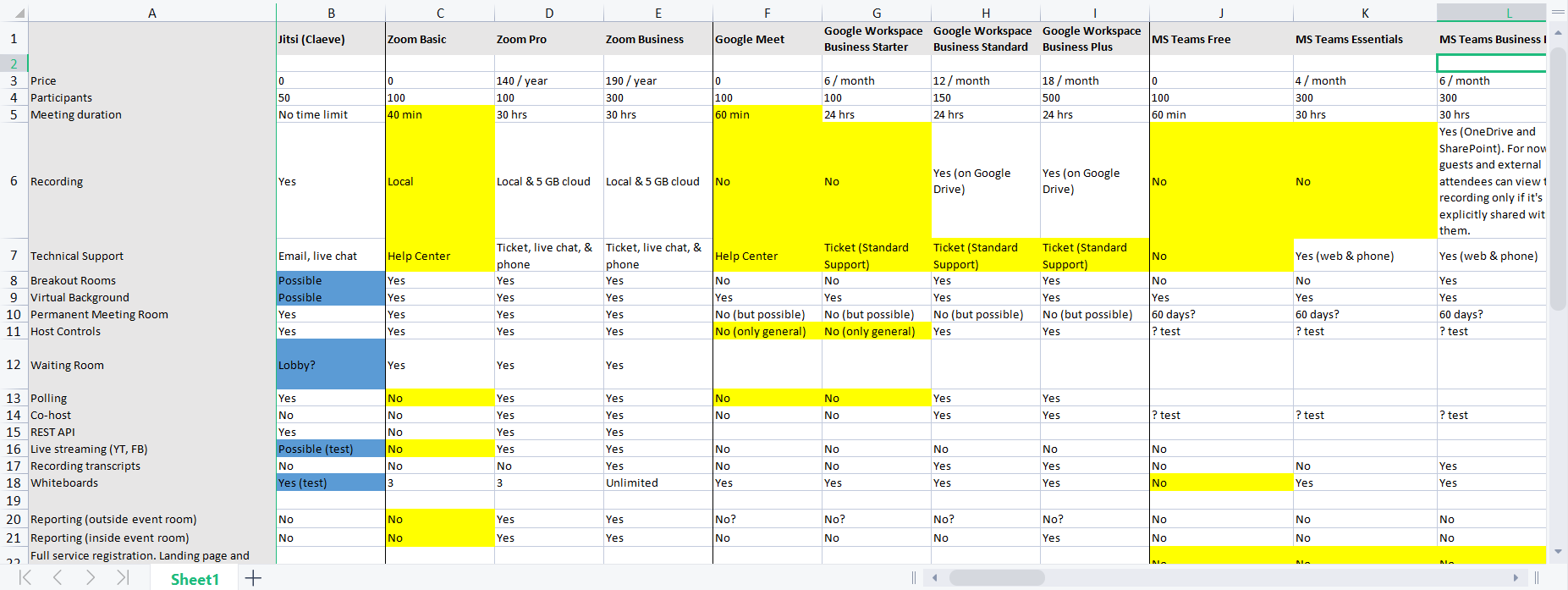1568x590 pixels.
Task: Click the 'REST API' row label
Action: [152, 432]
